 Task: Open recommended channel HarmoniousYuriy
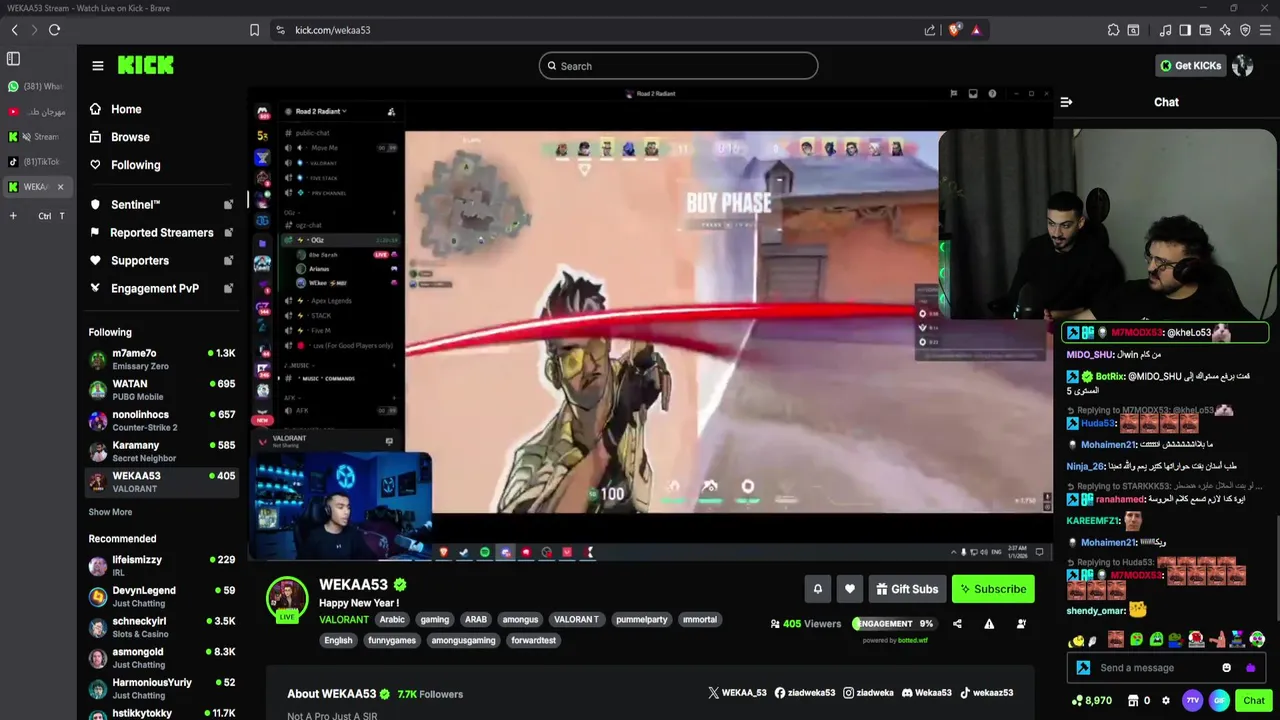[161, 689]
